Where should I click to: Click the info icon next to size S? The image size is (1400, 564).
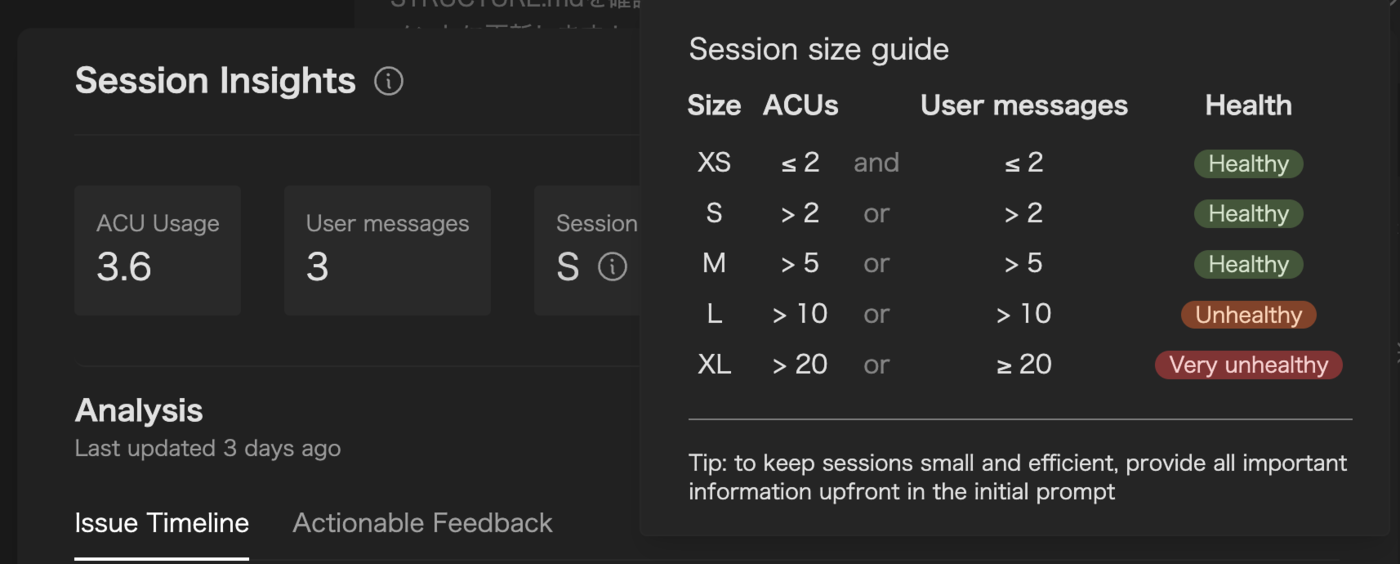pyautogui.click(x=612, y=267)
